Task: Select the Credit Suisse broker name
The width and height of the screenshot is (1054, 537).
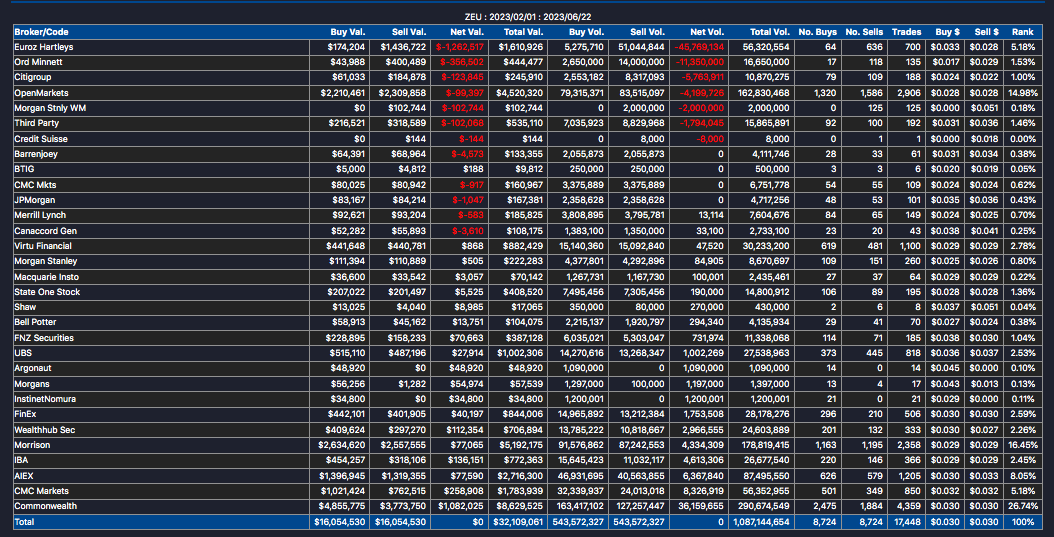Action: click(x=41, y=139)
